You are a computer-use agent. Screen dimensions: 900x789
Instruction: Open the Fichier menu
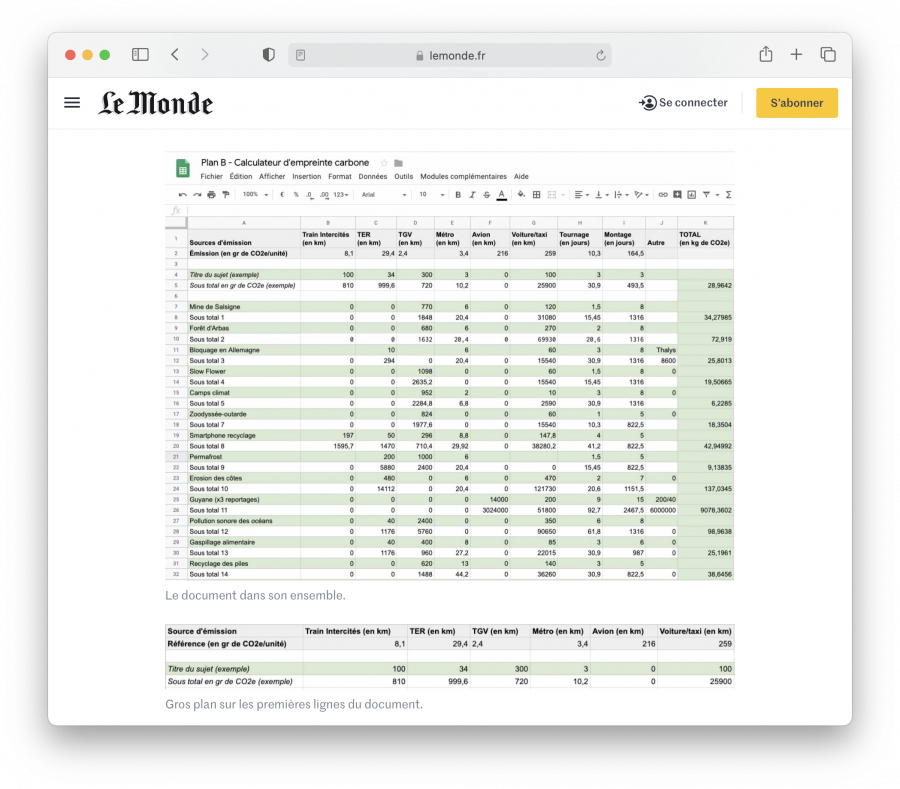click(x=211, y=176)
